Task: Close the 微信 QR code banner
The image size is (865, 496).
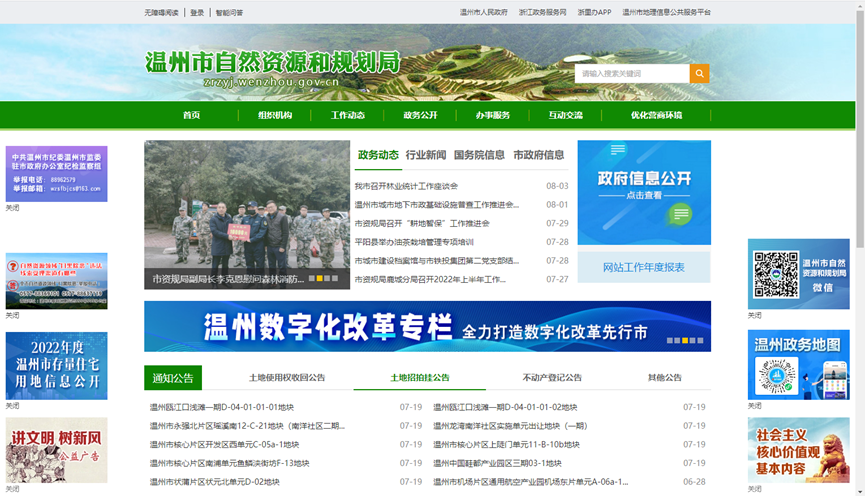Action: click(754, 316)
